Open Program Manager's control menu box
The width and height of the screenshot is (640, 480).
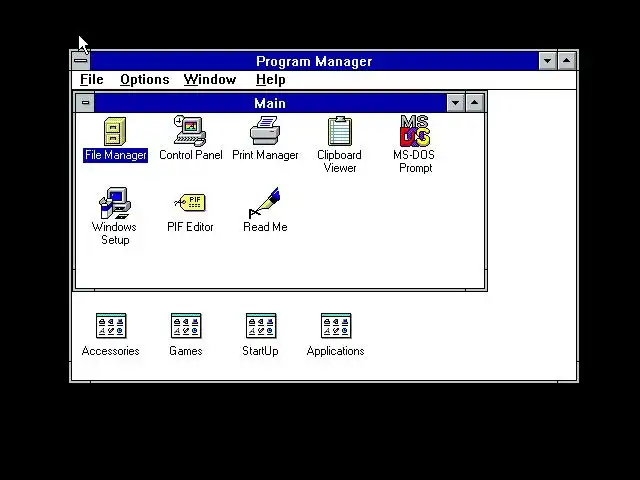point(81,61)
